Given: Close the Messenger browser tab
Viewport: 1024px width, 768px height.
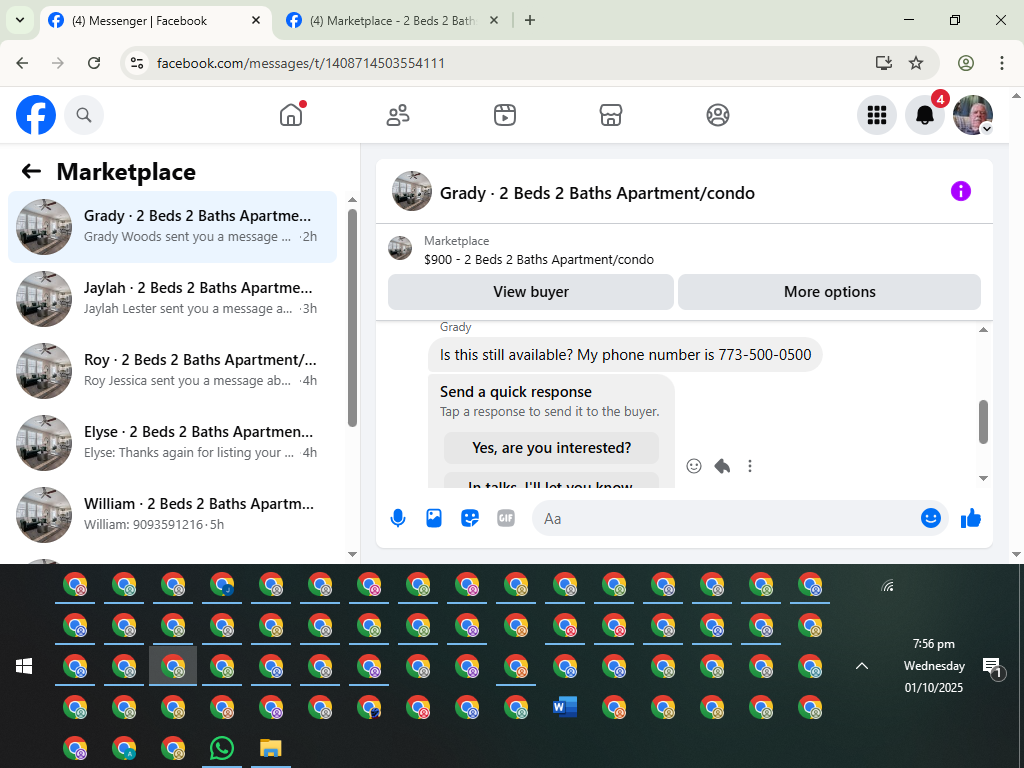Looking at the screenshot, I should click(x=256, y=20).
